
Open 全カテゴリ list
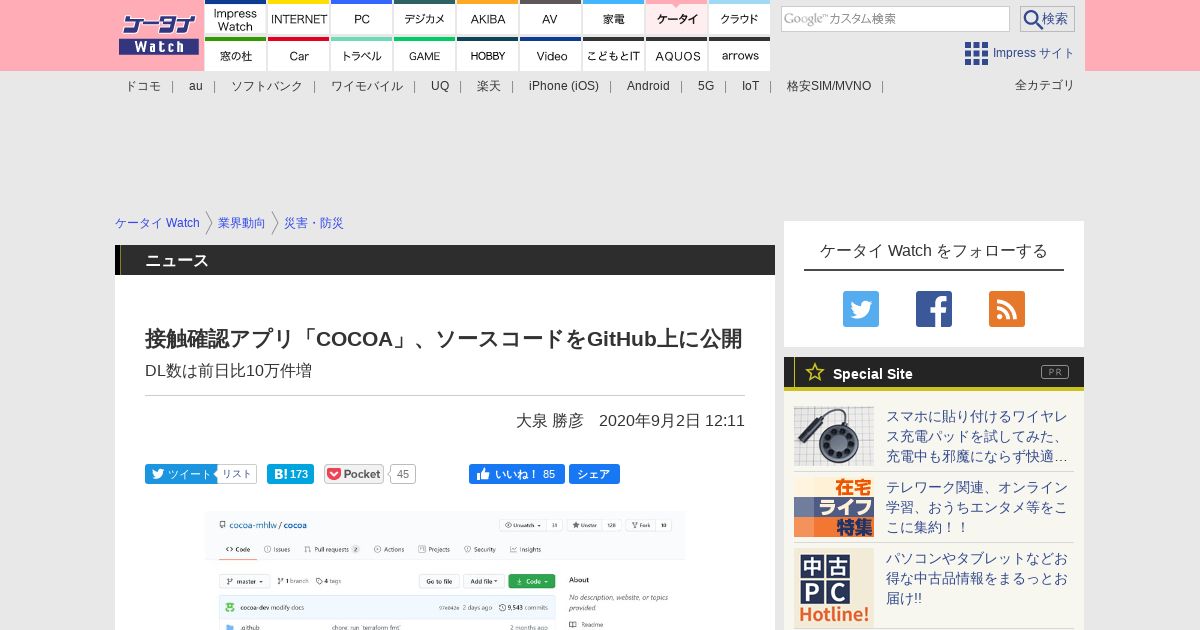click(x=1045, y=85)
